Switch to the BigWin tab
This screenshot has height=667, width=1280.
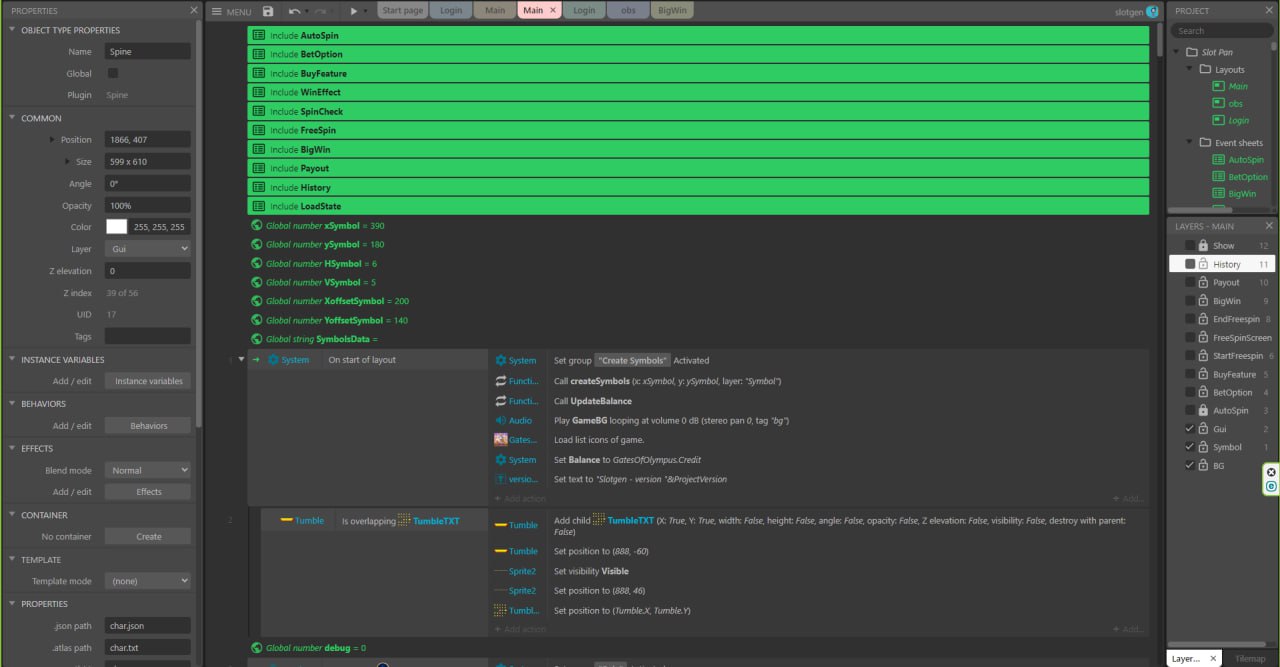click(x=672, y=10)
